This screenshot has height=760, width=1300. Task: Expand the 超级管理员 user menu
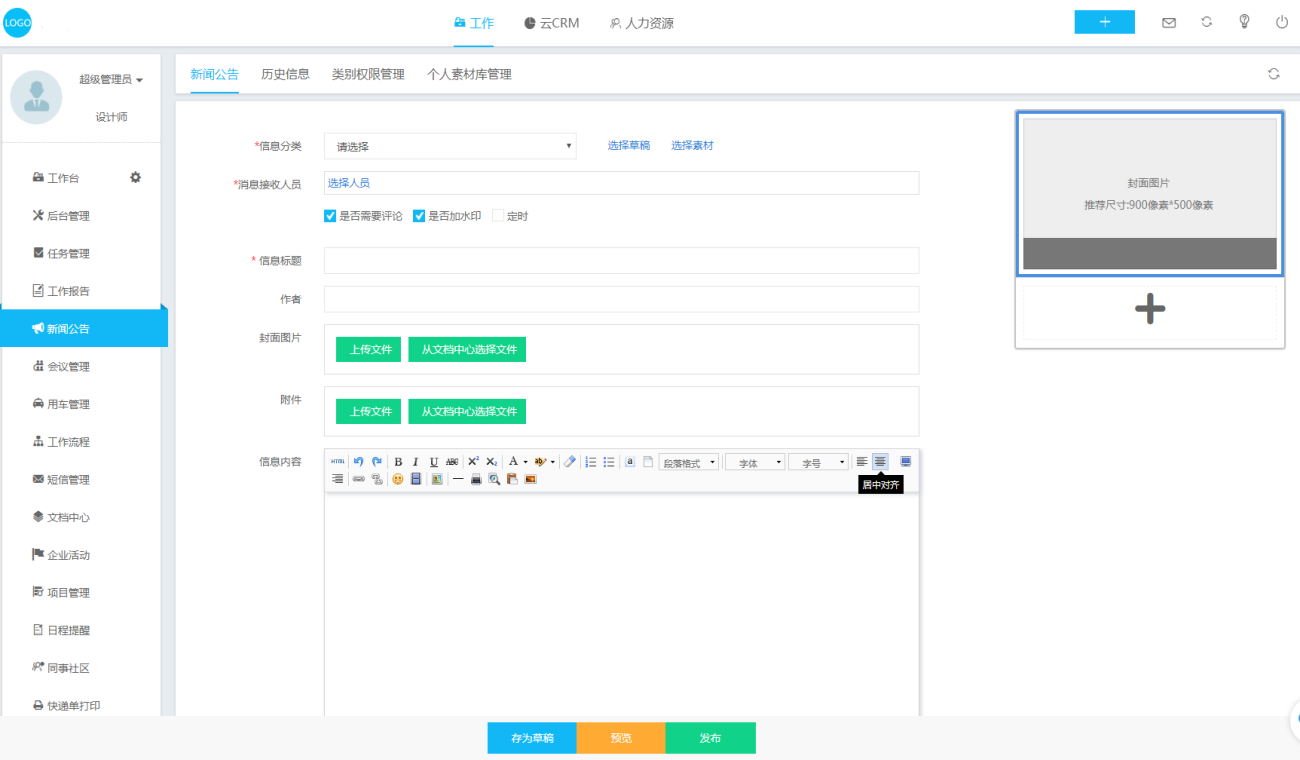point(111,80)
